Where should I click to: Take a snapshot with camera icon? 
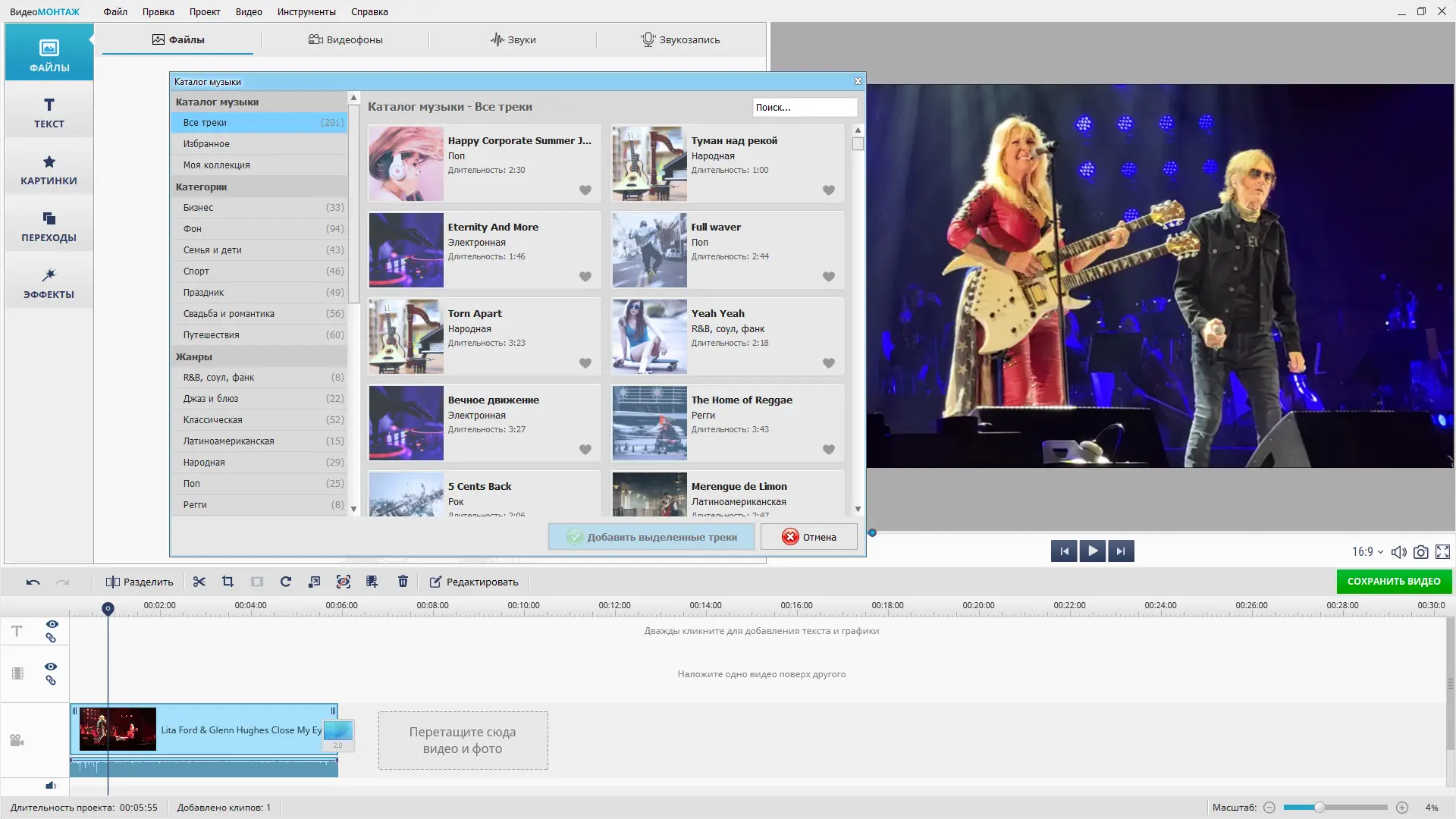(1421, 552)
